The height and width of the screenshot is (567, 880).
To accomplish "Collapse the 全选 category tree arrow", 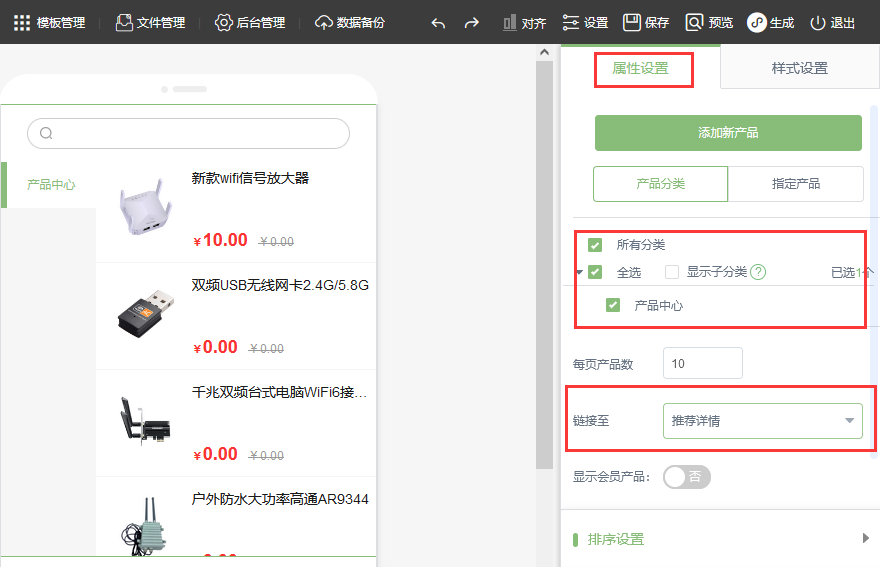I will coord(579,273).
